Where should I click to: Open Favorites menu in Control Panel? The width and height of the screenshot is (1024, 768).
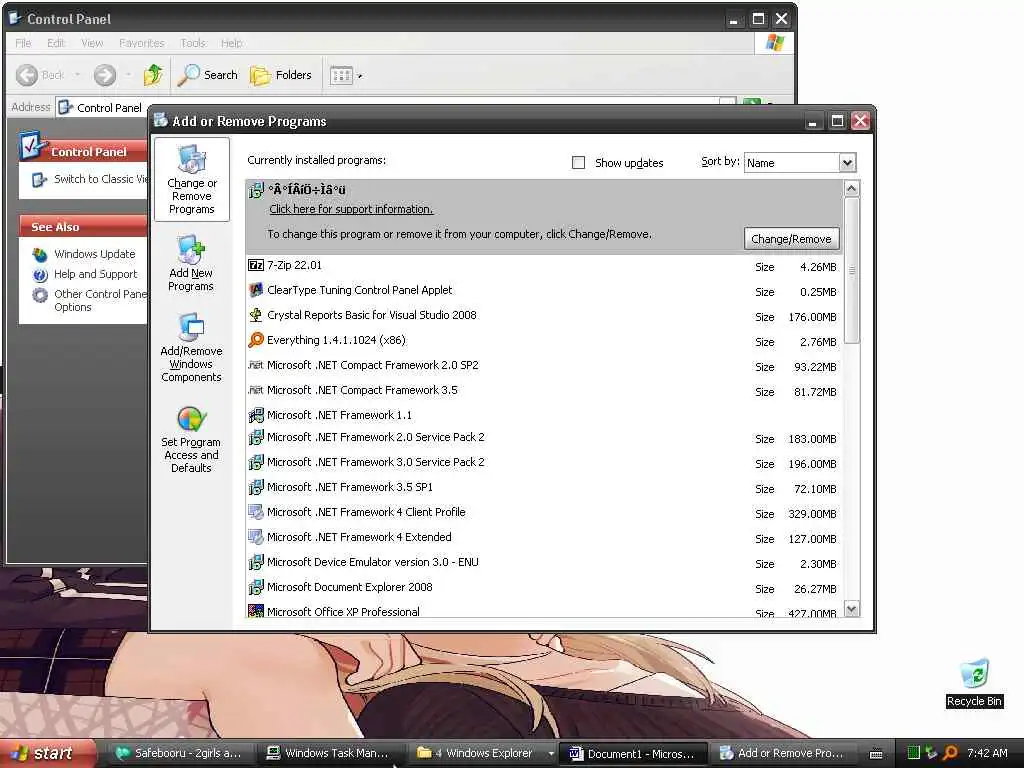coord(142,43)
